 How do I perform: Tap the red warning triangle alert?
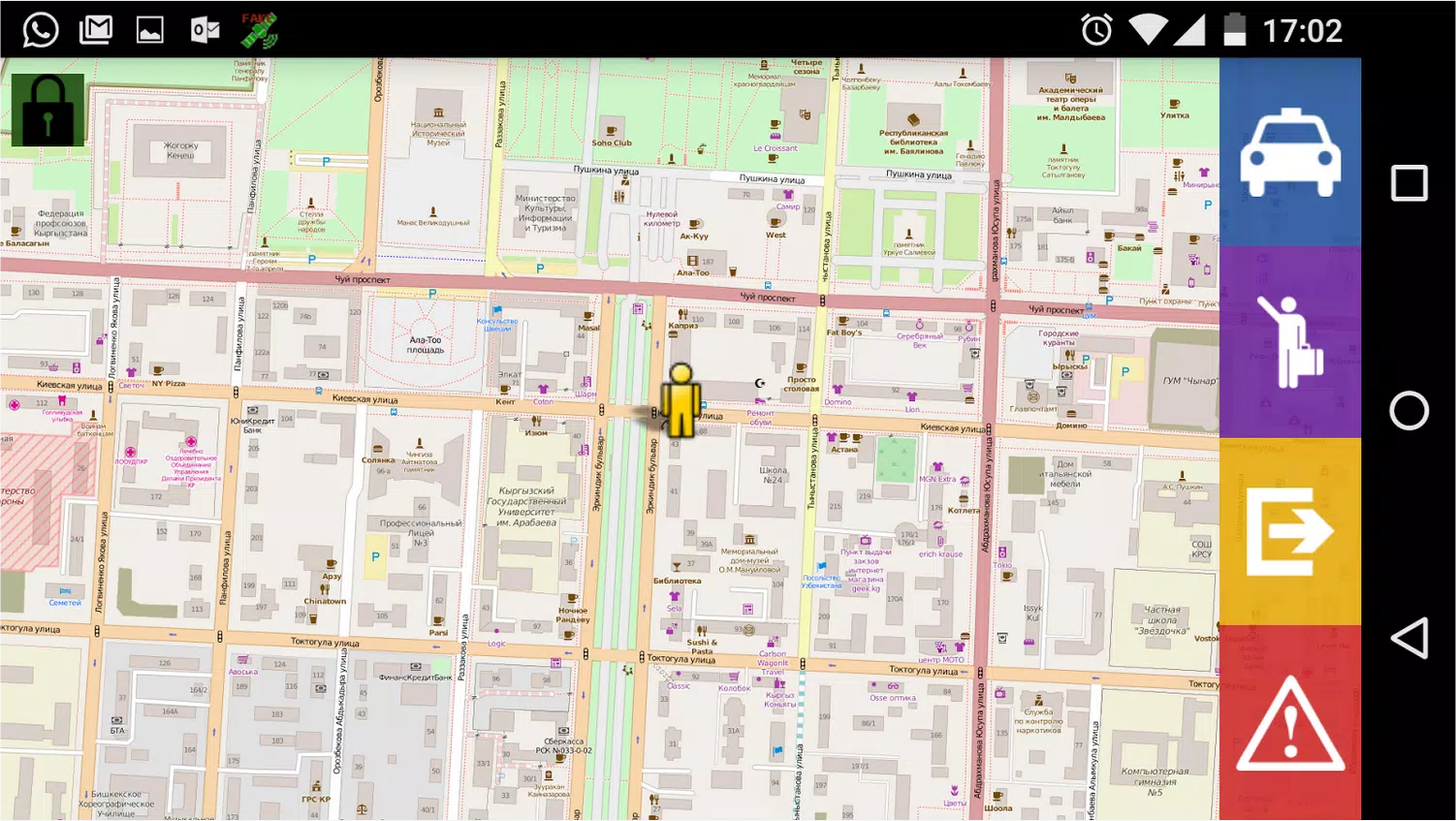(1289, 725)
